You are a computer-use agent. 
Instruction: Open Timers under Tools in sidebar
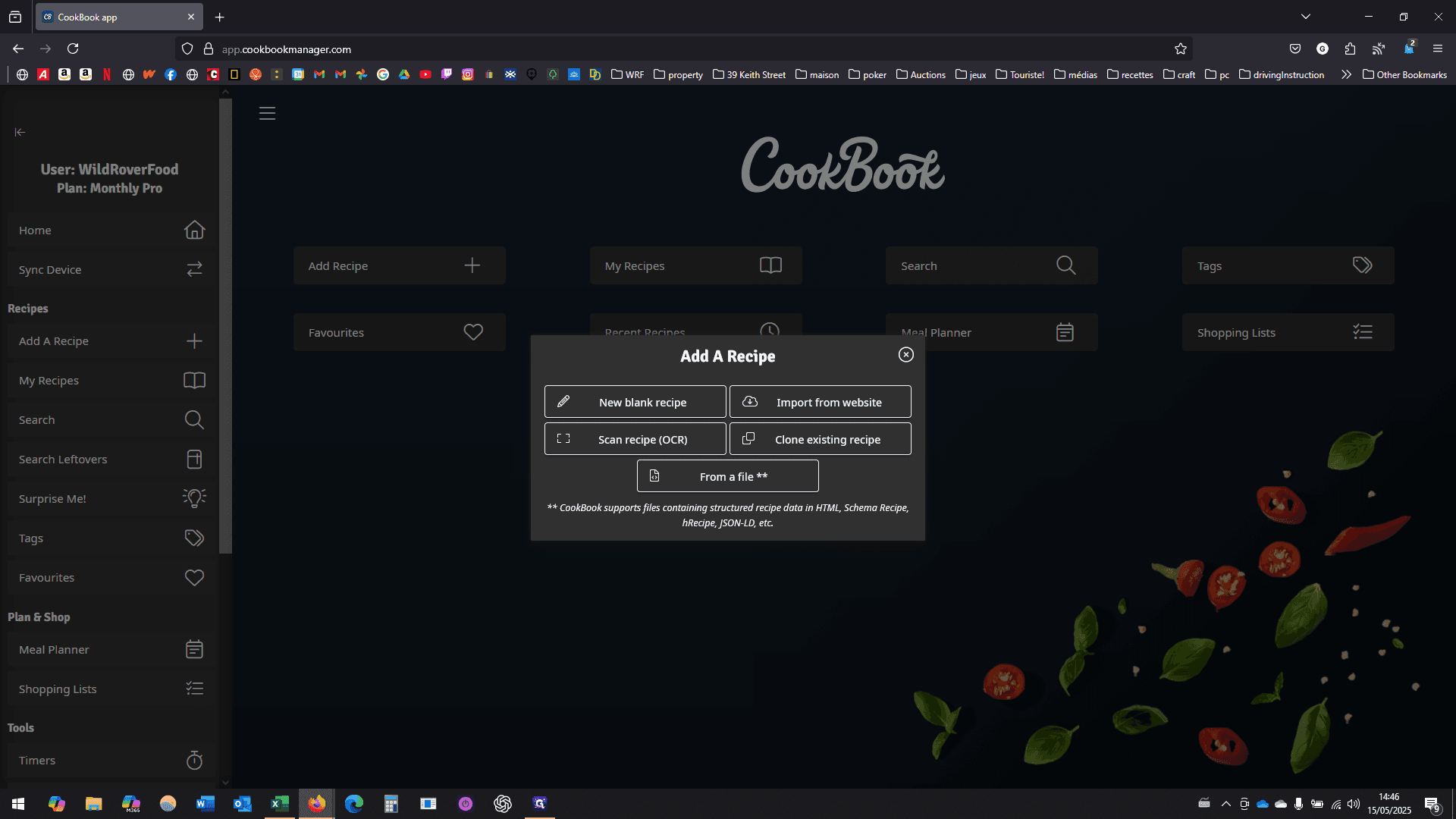(111, 760)
